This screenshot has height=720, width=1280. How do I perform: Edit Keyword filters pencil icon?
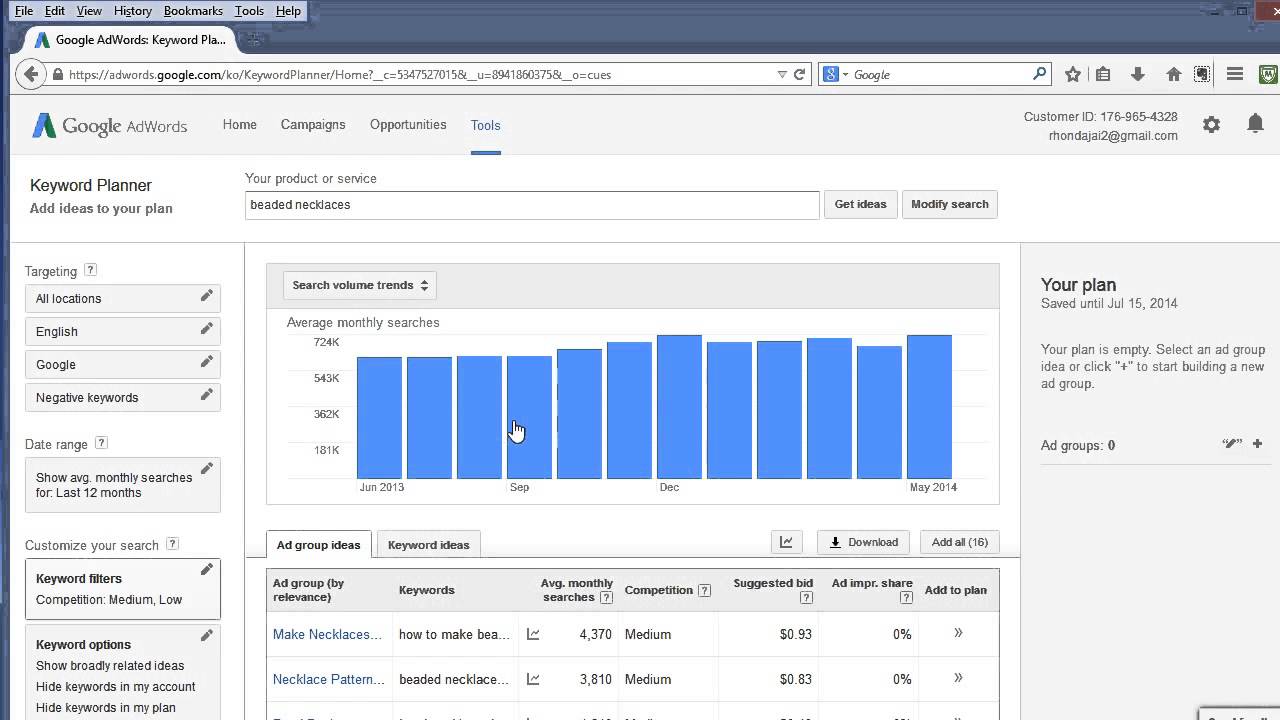click(206, 570)
